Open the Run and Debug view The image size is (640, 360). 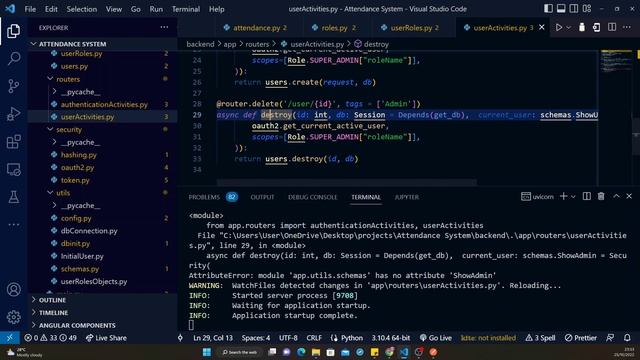(13, 114)
